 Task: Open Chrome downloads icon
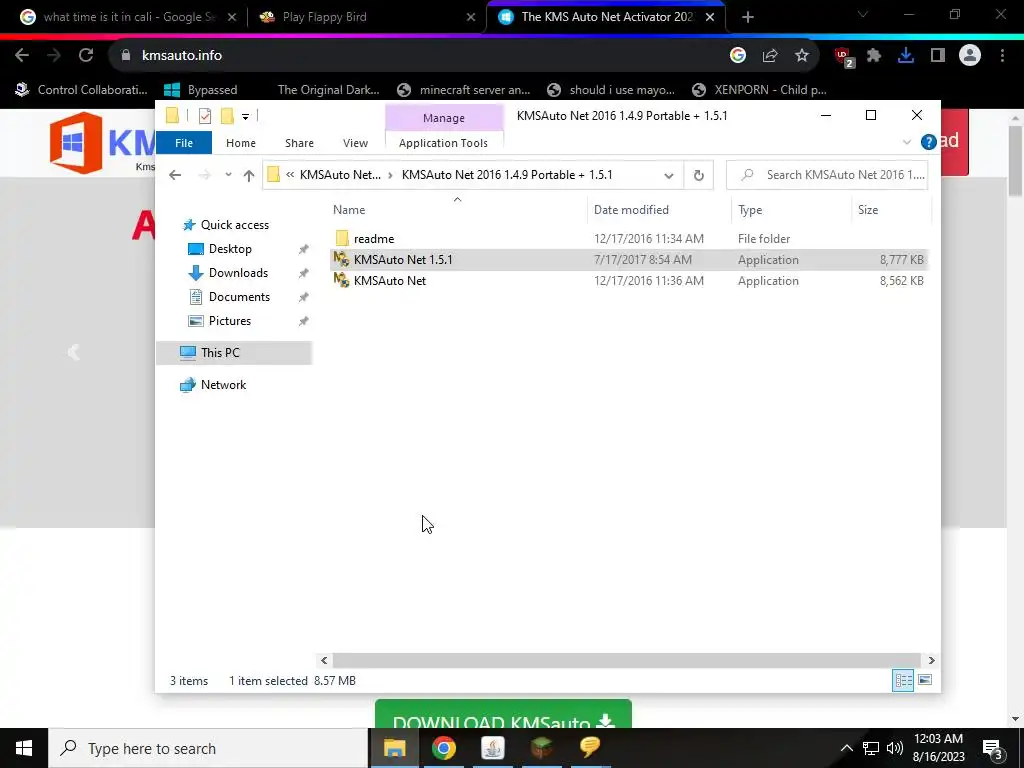906,56
